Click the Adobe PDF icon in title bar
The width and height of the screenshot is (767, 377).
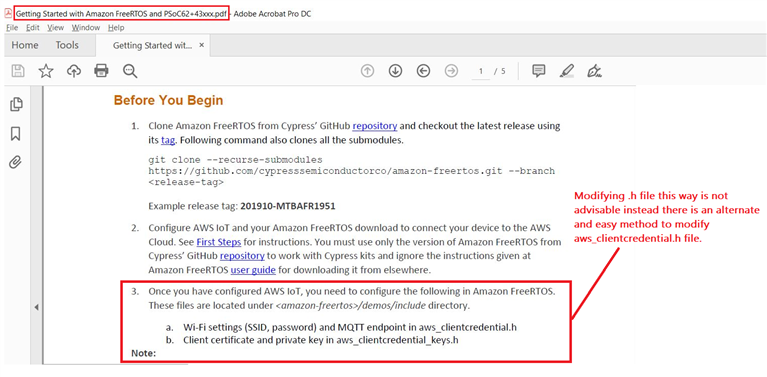point(8,14)
